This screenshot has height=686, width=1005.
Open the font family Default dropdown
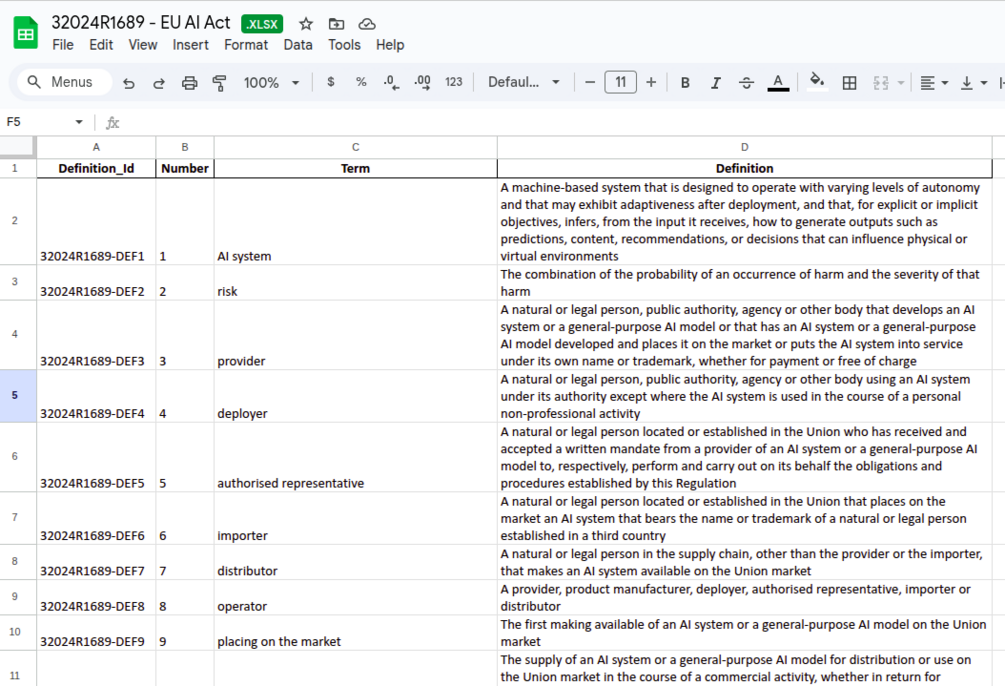coord(524,82)
